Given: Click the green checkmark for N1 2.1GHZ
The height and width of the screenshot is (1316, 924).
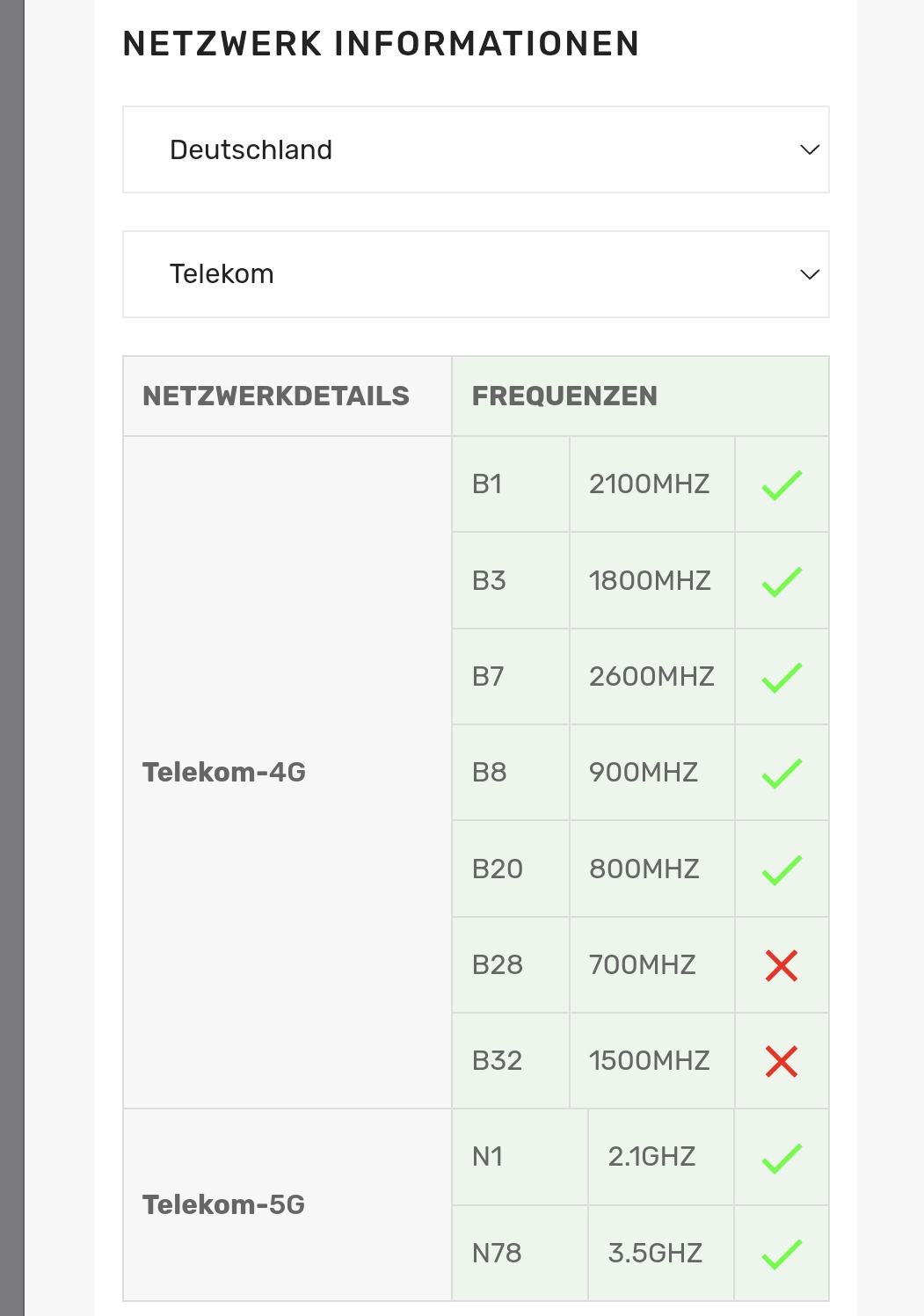Looking at the screenshot, I should (x=782, y=1158).
